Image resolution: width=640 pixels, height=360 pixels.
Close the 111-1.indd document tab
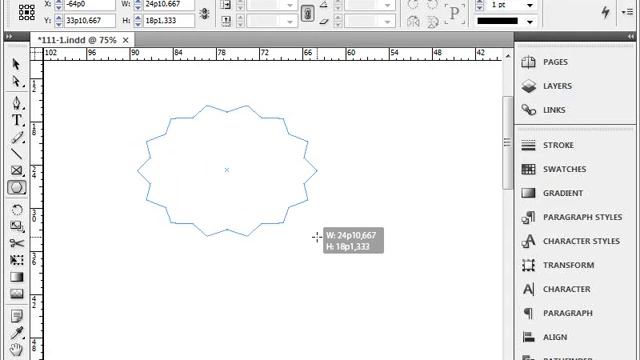(x=125, y=40)
